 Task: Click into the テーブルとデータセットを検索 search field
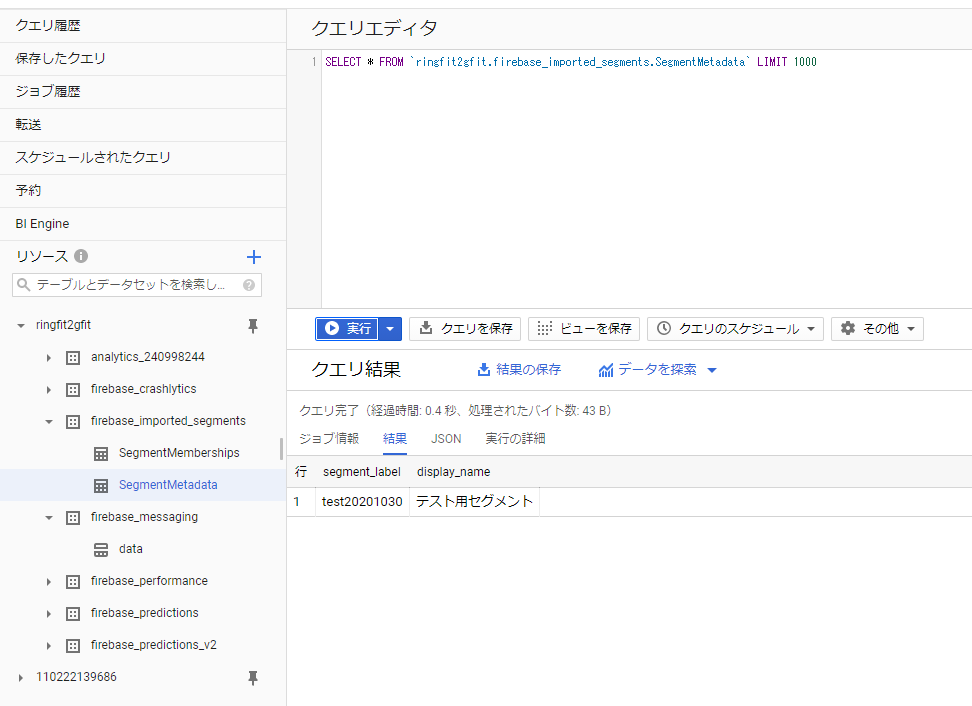pyautogui.click(x=137, y=285)
